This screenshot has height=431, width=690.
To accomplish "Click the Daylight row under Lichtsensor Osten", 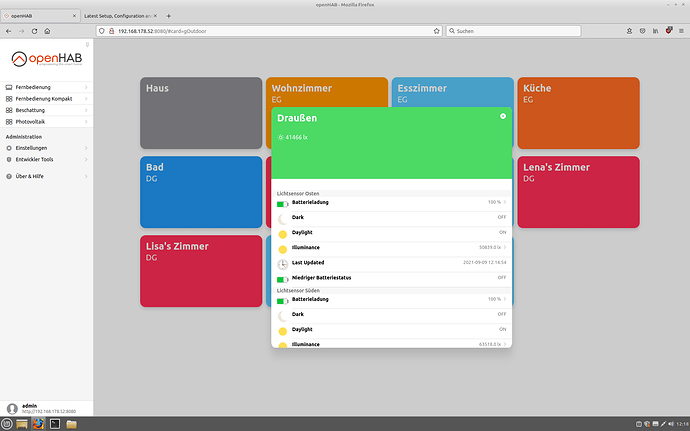I will [392, 234].
